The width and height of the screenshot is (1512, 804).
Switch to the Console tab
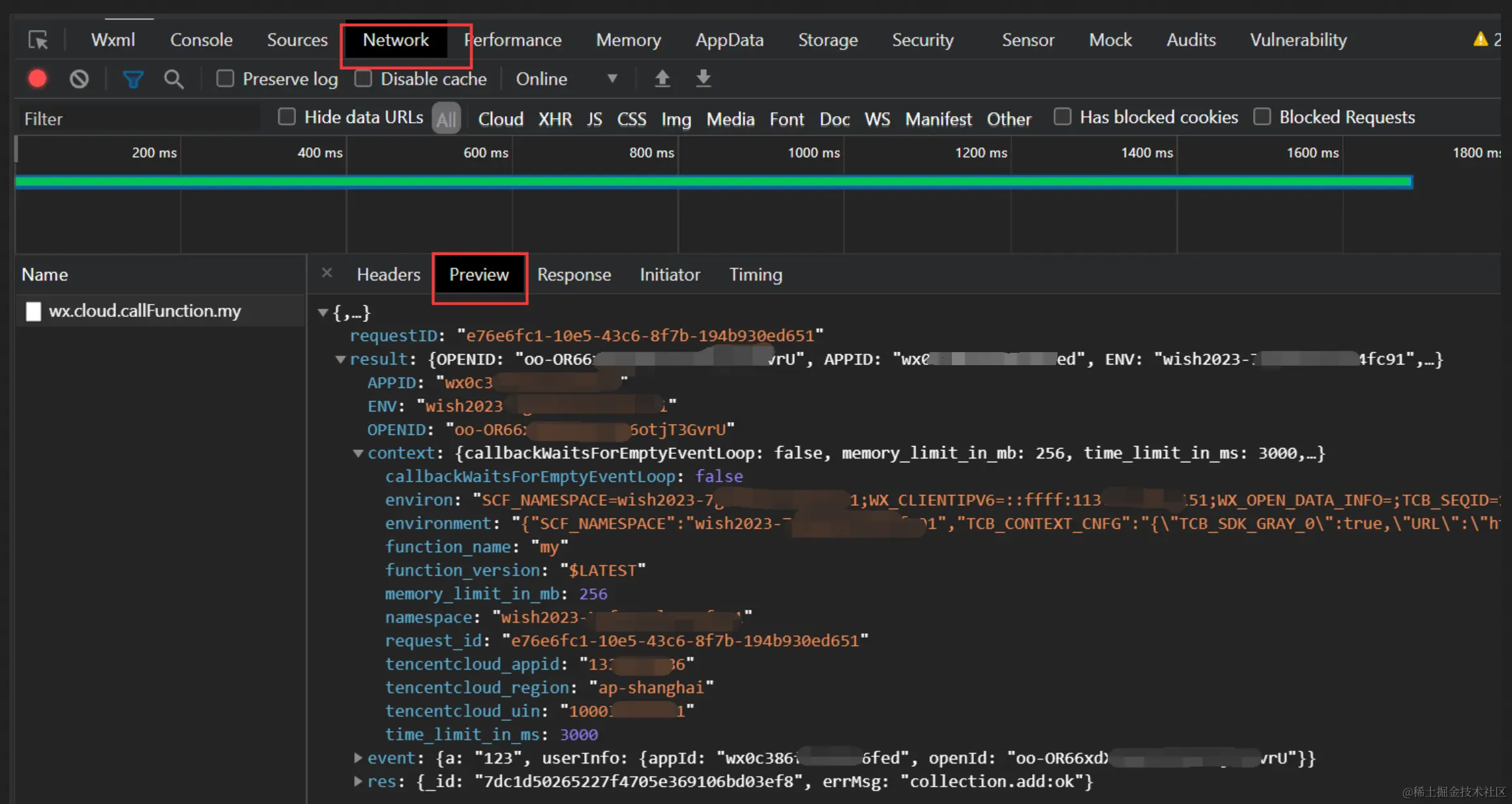coord(201,40)
